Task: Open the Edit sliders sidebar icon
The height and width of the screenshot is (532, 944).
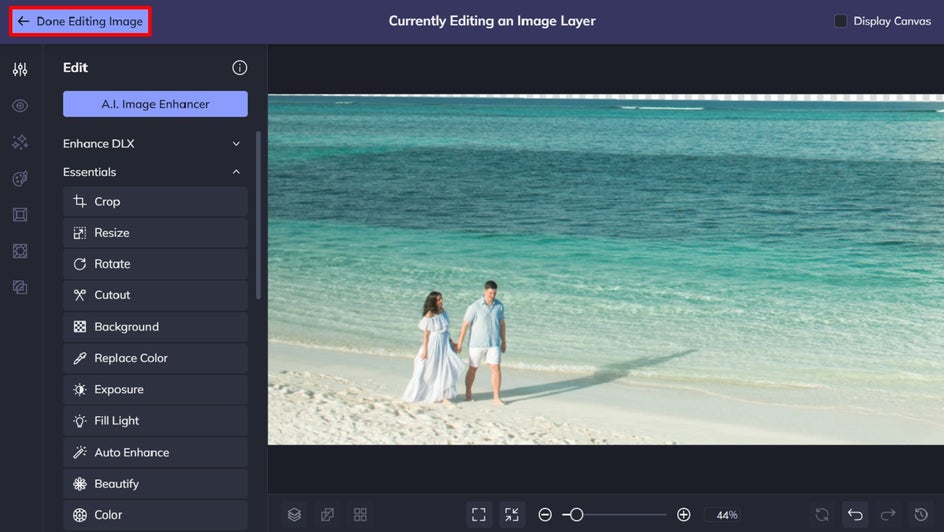Action: click(20, 69)
